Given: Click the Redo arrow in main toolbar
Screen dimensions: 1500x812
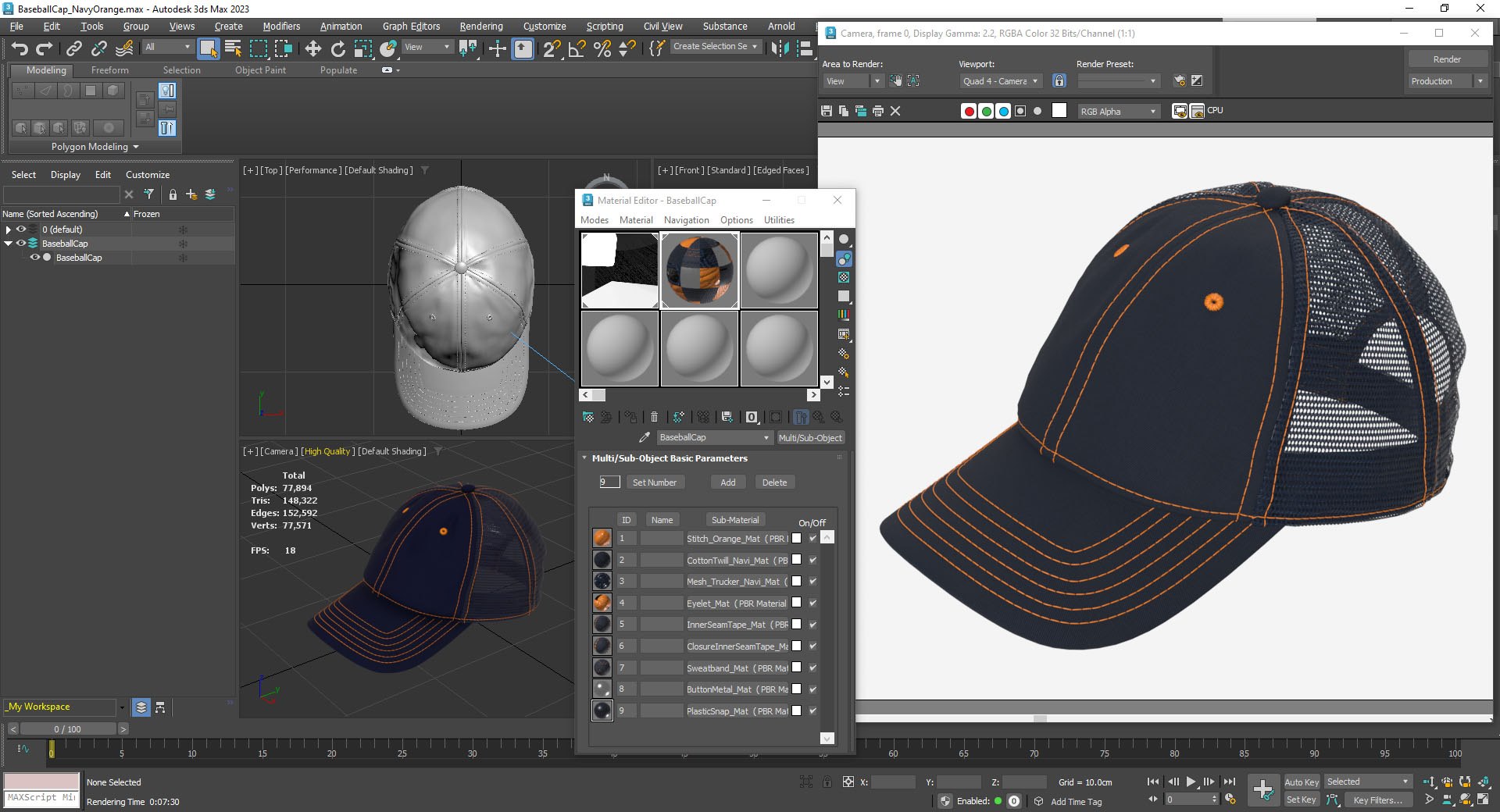Looking at the screenshot, I should coord(45,48).
